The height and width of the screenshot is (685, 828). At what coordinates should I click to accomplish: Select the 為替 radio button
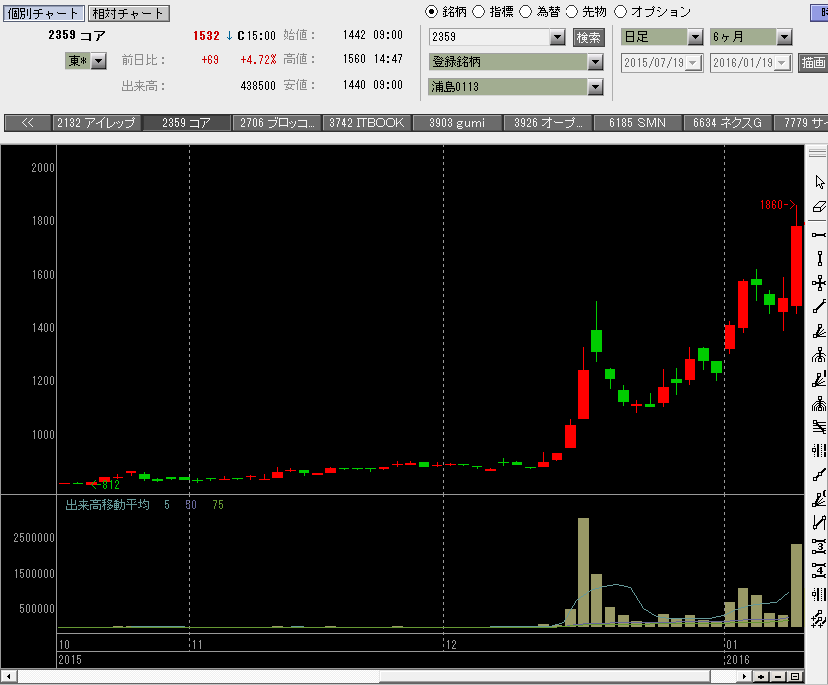click(x=525, y=12)
